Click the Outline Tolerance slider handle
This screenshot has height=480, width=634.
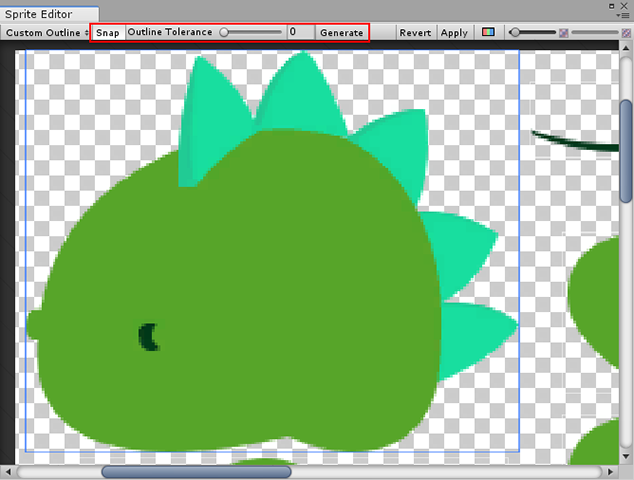225,32
